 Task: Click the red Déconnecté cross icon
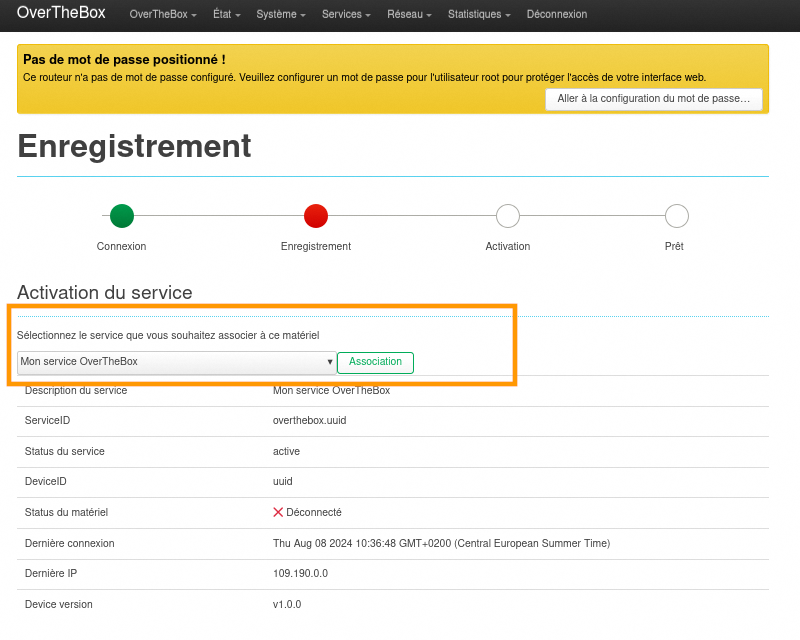[279, 512]
